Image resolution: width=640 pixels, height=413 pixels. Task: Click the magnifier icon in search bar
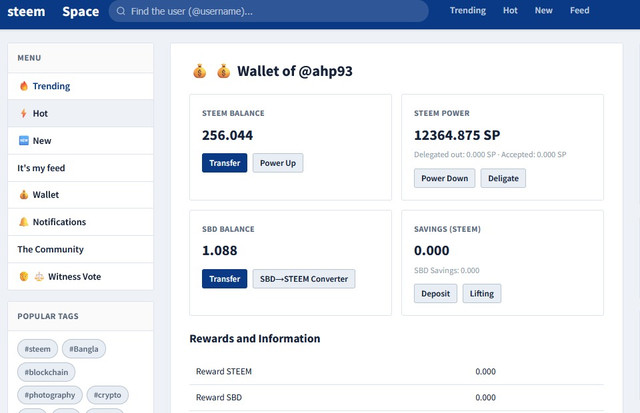coord(121,11)
